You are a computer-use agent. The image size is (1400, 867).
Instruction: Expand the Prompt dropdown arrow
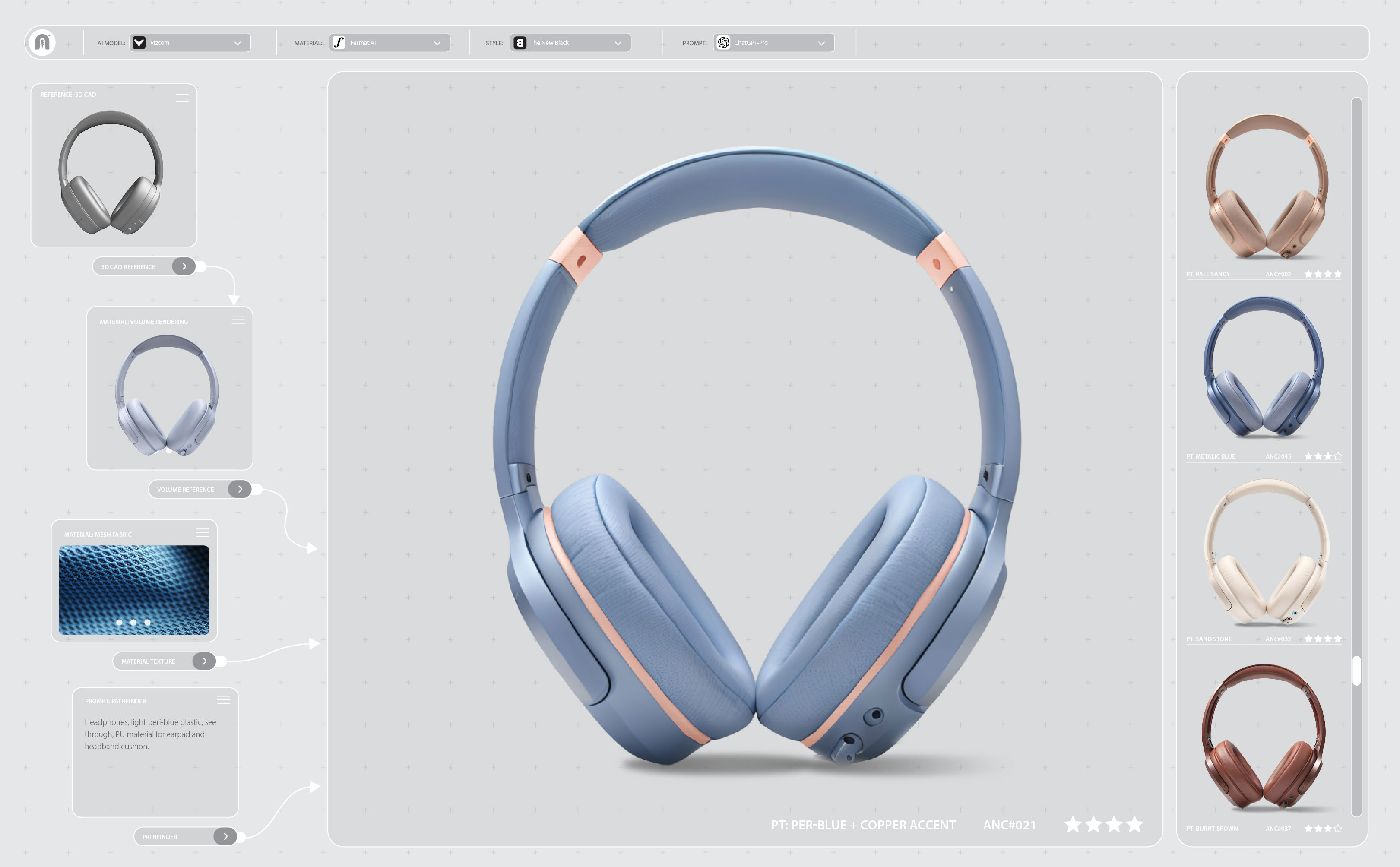pos(821,44)
